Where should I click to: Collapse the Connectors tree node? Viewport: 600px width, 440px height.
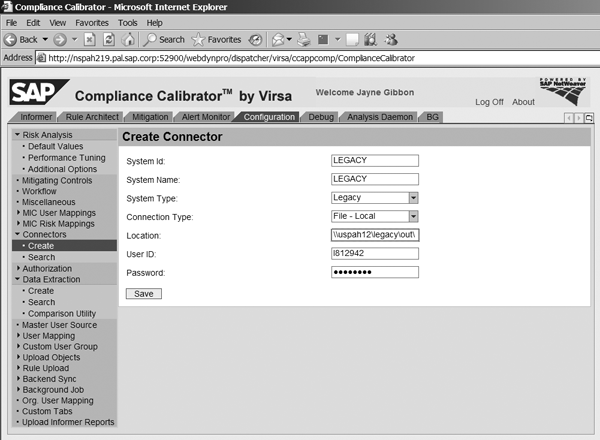pos(17,234)
